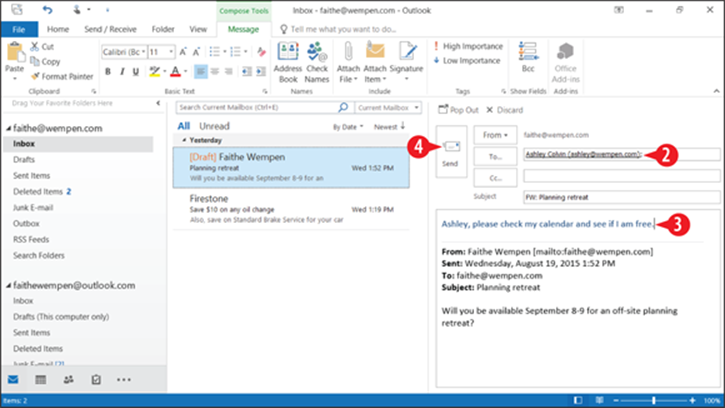Collapse the Yesterday group
The image size is (725, 408).
point(184,140)
